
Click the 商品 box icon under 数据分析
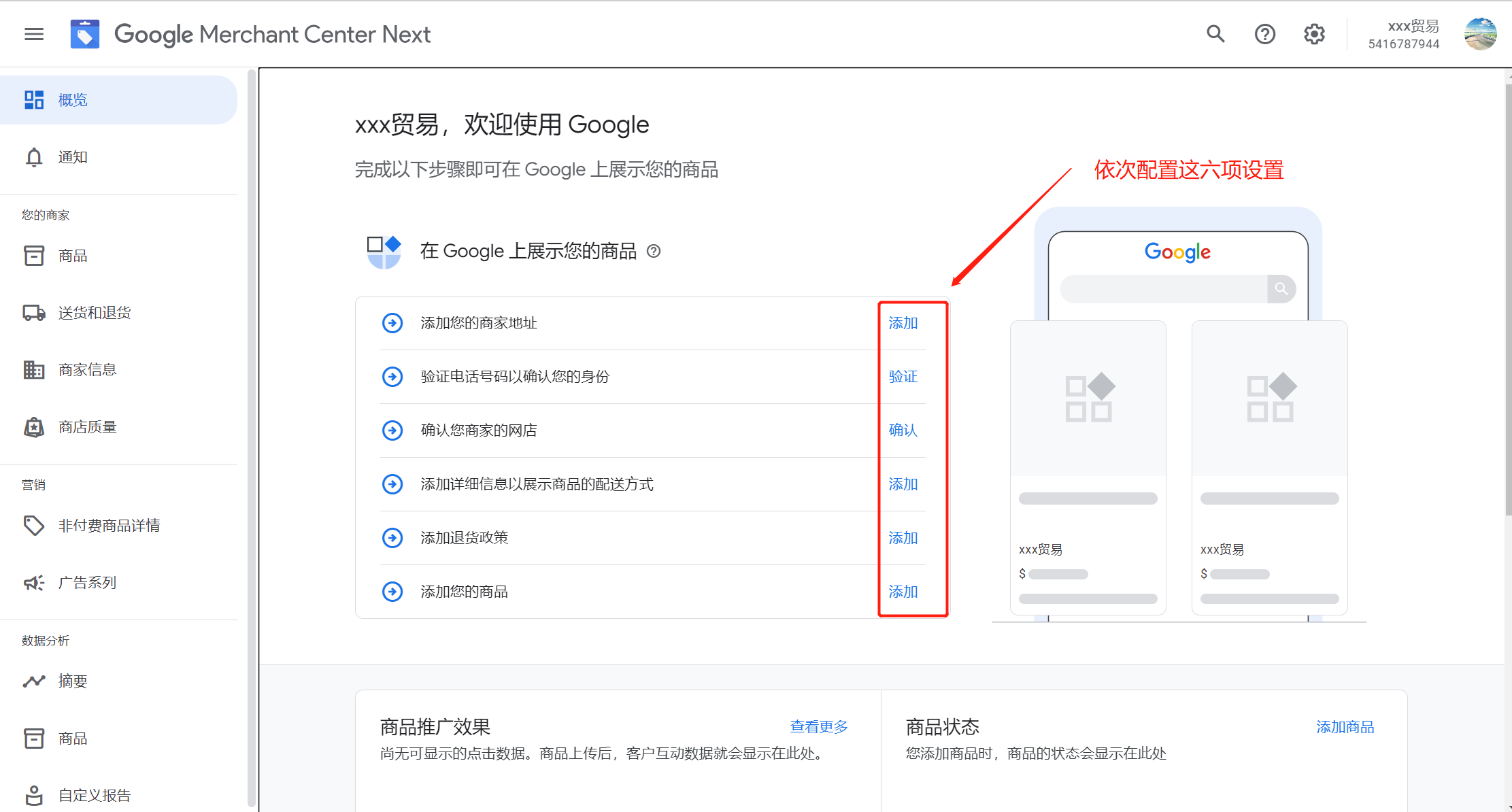coord(34,738)
